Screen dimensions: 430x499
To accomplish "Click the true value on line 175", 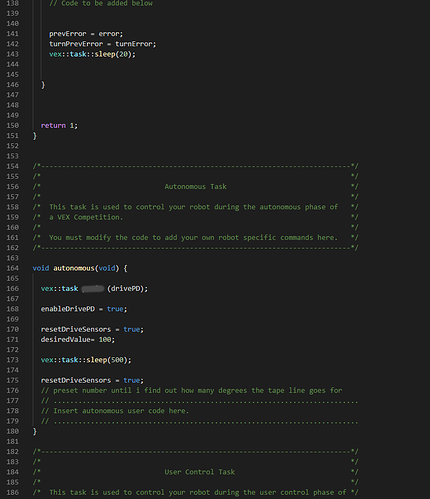I will click(132, 380).
